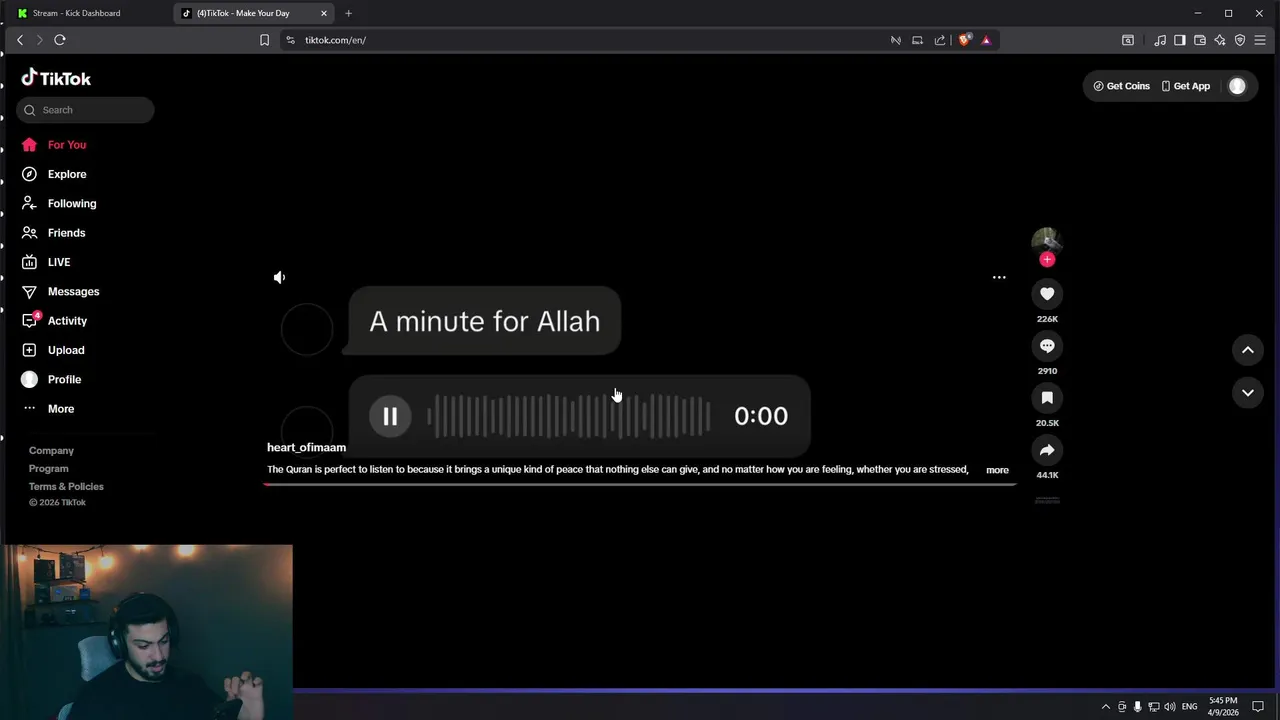
Task: Open the account avatar menu
Action: tap(1237, 86)
